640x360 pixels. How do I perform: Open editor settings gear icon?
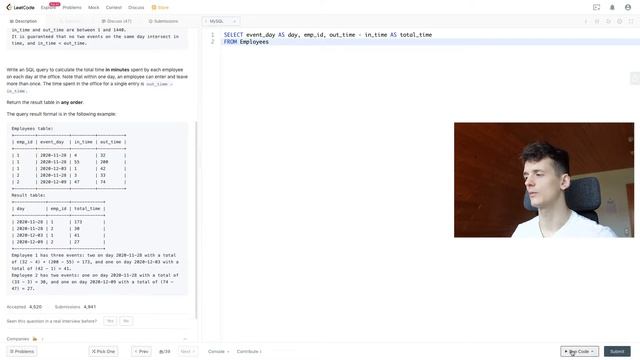(x=620, y=21)
